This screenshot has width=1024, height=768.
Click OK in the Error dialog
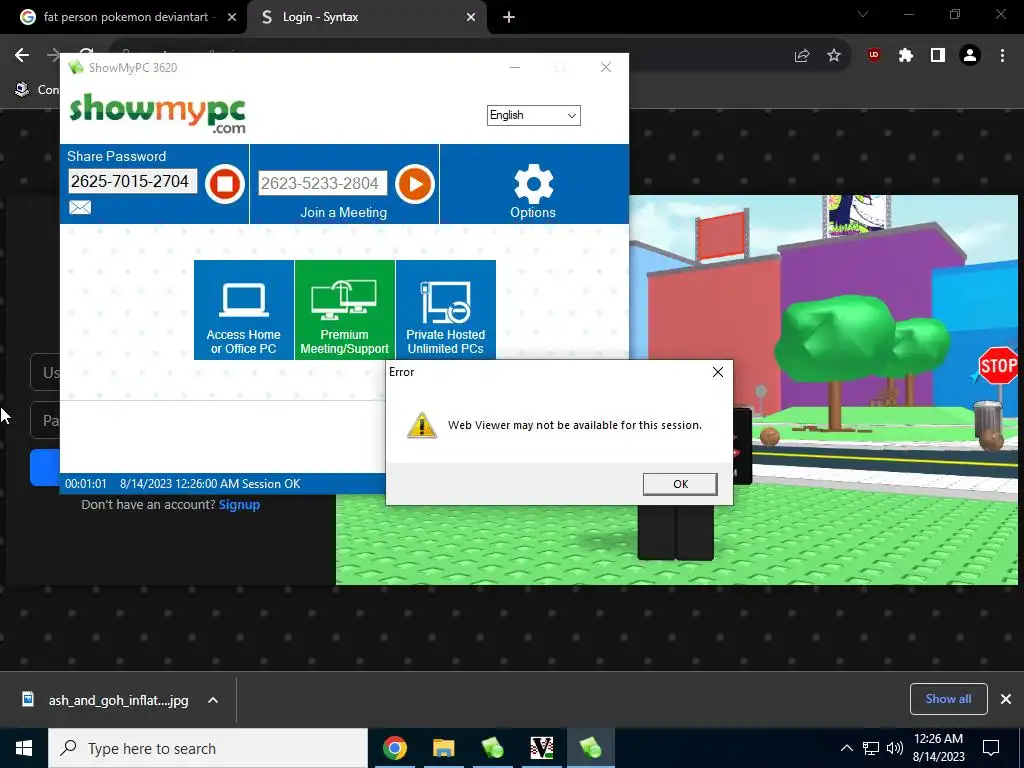tap(680, 484)
